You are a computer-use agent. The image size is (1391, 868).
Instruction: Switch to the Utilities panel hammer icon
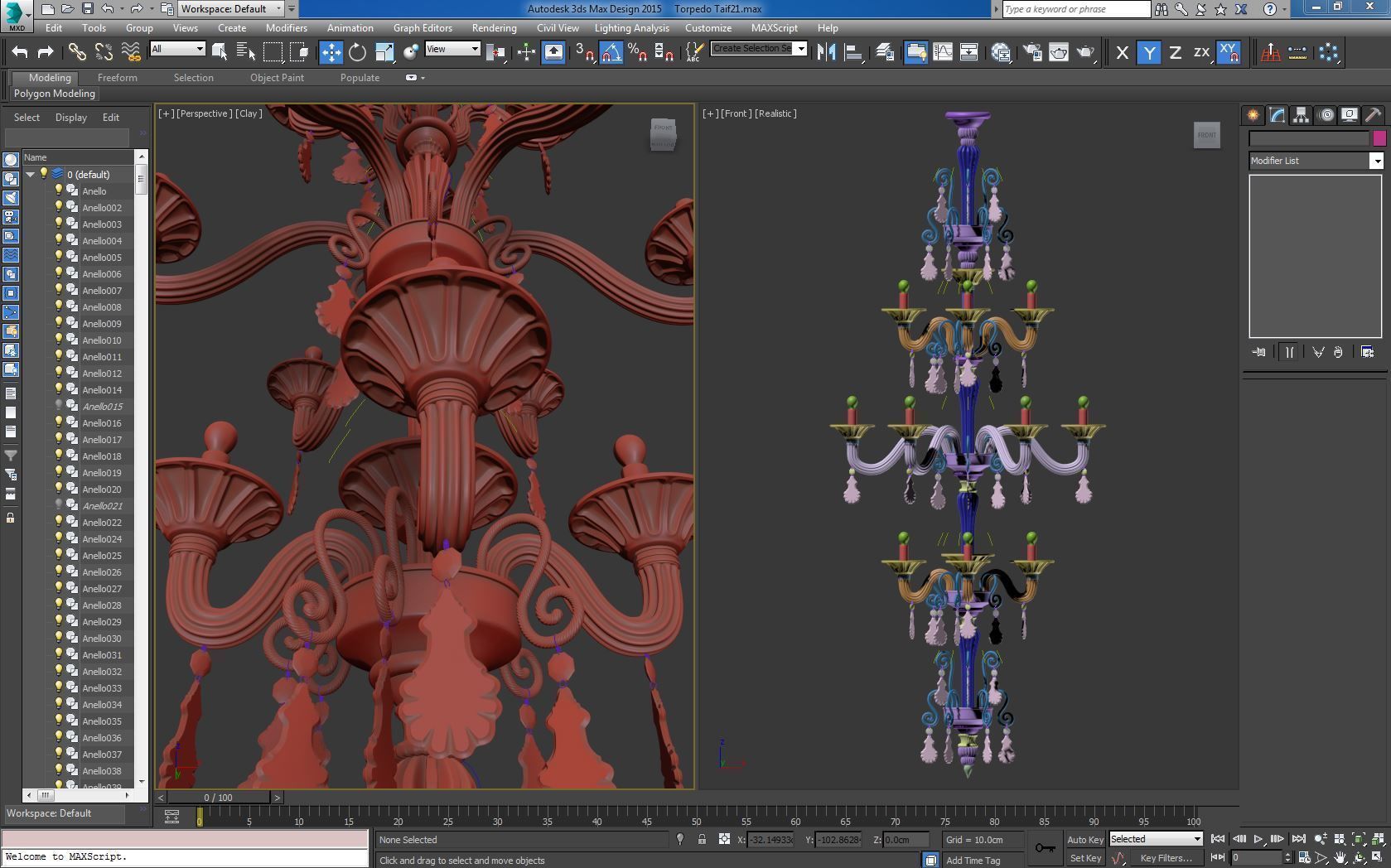tap(1373, 115)
